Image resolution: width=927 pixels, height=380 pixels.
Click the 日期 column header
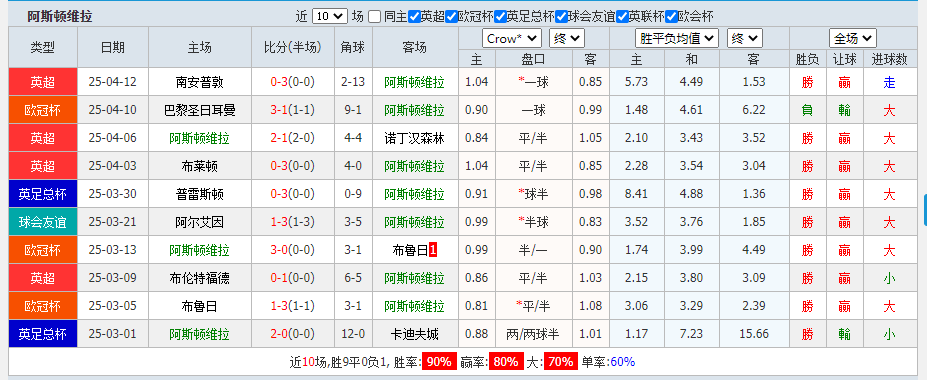point(113,47)
